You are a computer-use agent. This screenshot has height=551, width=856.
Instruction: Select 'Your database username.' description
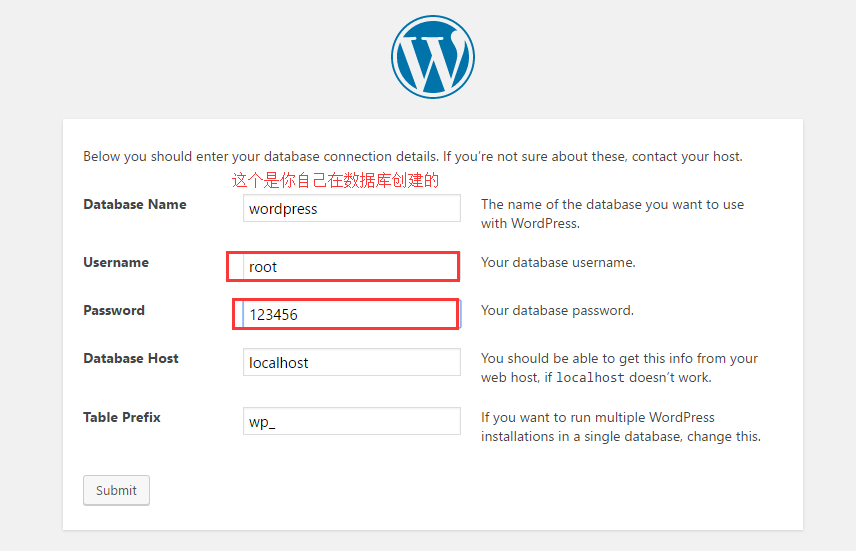coord(558,262)
